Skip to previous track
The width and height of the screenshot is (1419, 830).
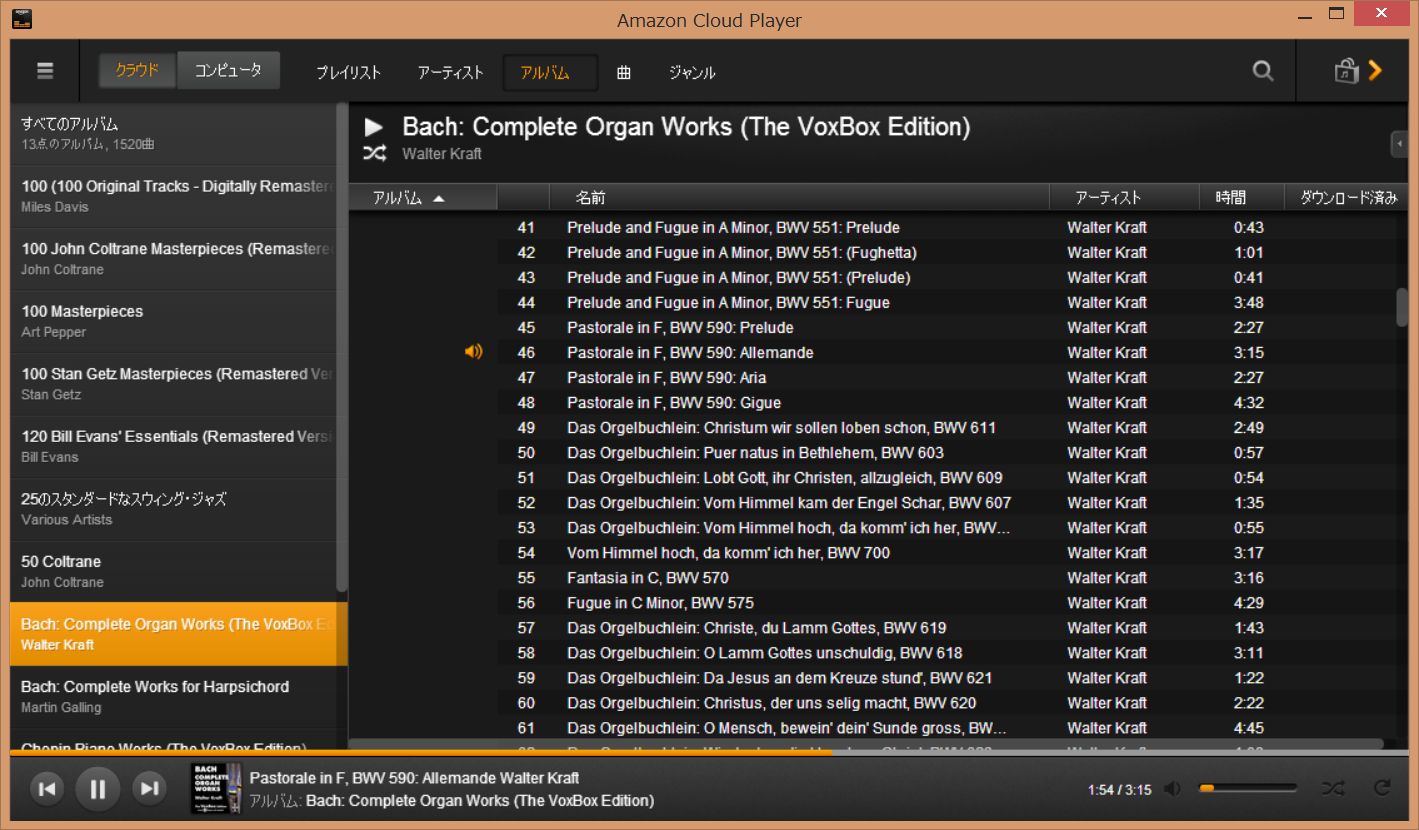(46, 789)
